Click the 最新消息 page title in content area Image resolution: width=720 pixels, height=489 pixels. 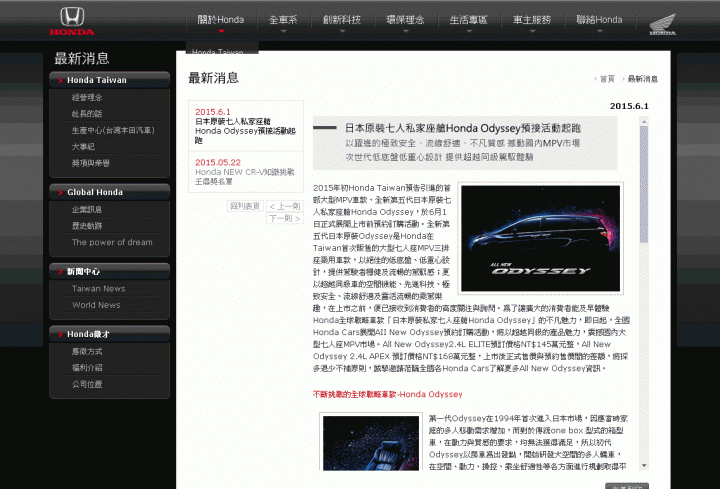(x=214, y=78)
